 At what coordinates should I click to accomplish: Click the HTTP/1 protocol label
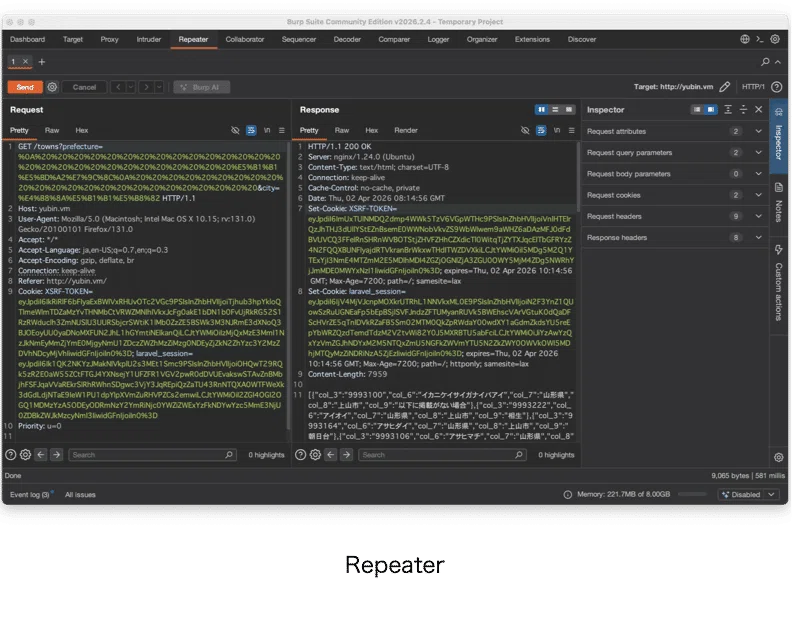[753, 87]
